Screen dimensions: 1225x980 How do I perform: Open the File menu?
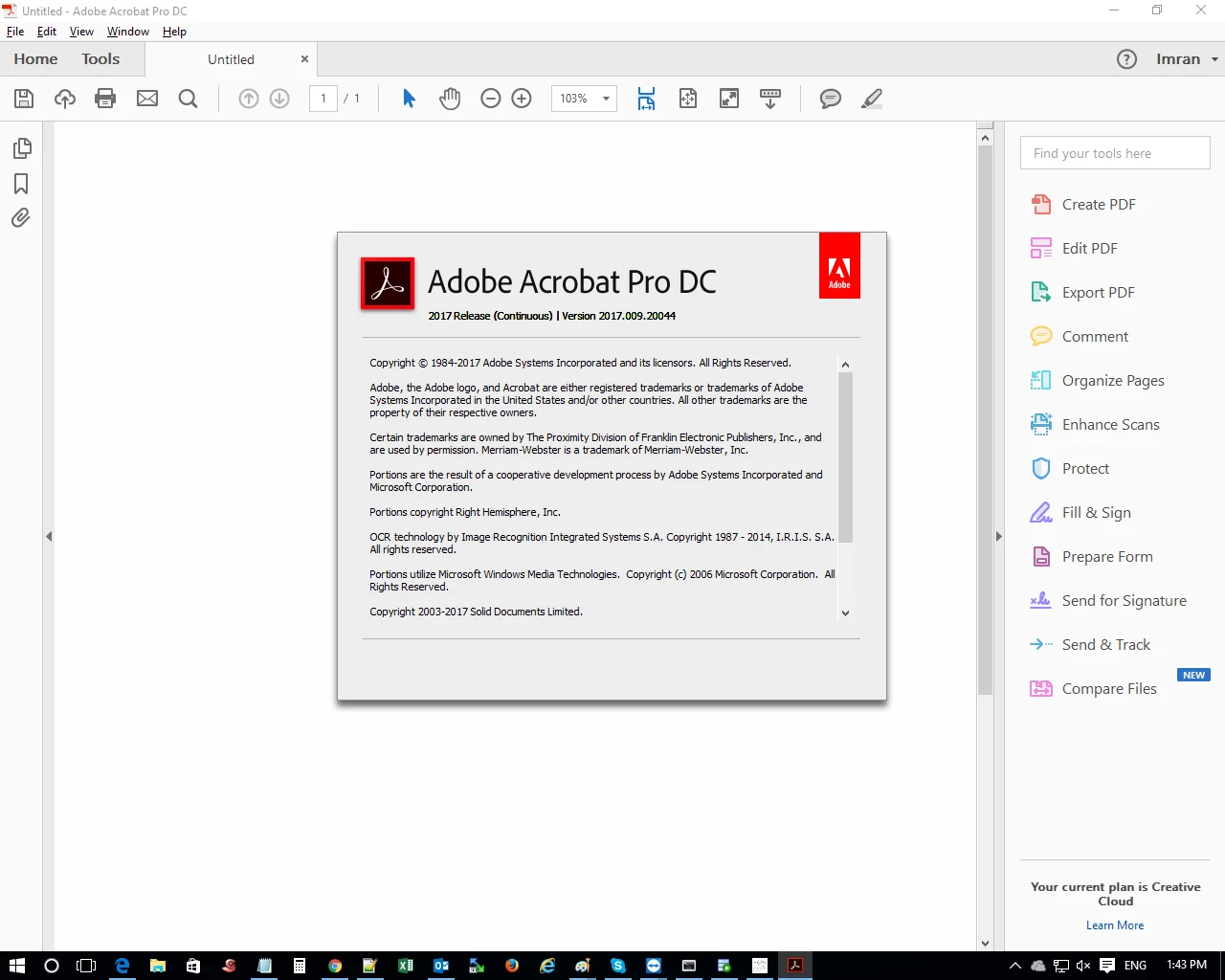click(15, 32)
